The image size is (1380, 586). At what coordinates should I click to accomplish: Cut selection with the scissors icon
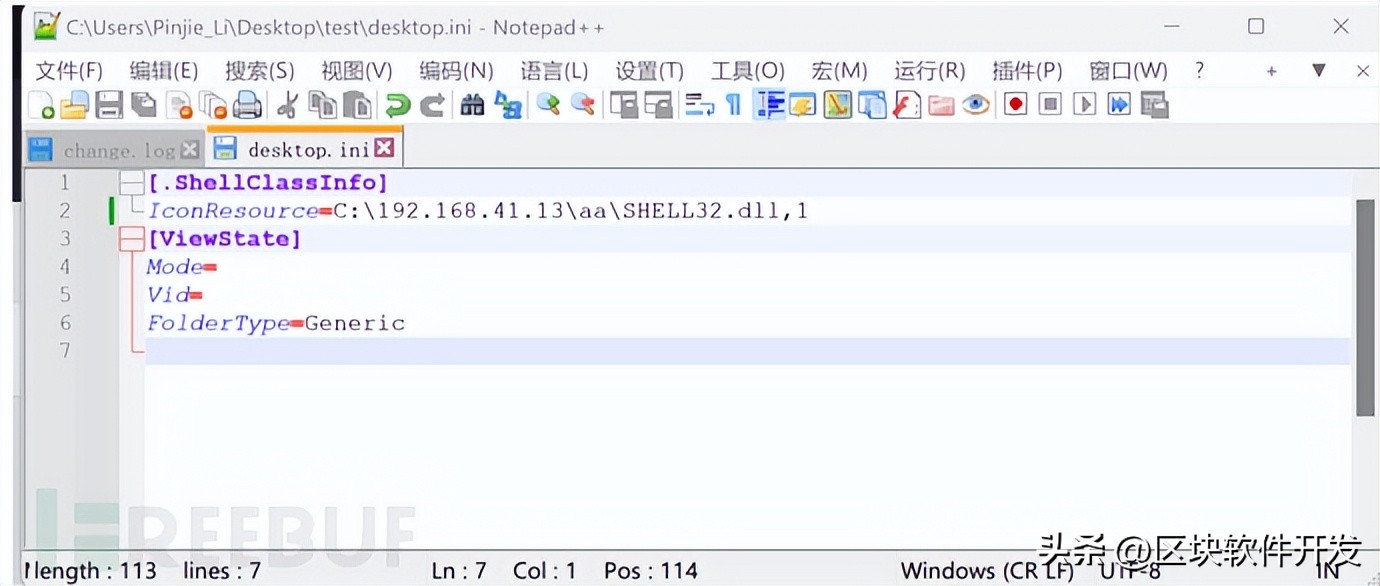coord(287,105)
